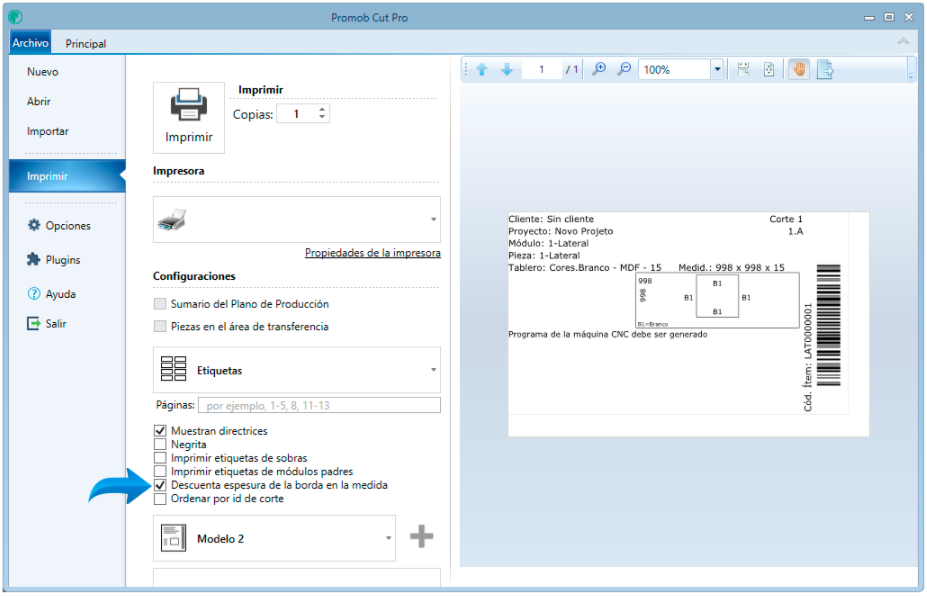Click the Etiquetas grid icon
This screenshot has height=596, width=927.
coord(173,369)
